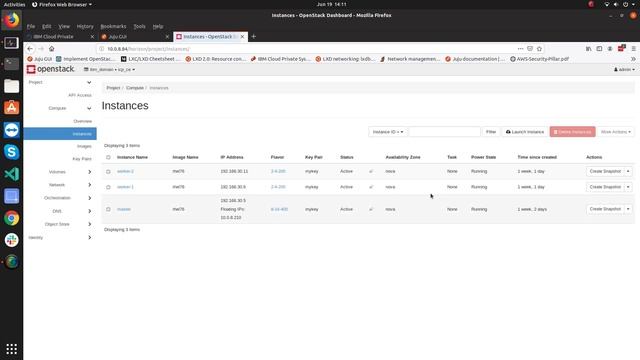Viewport: 640px width, 360px height.
Task: Open the actions dropdown arrow for worker-2 row
Action: (x=628, y=171)
